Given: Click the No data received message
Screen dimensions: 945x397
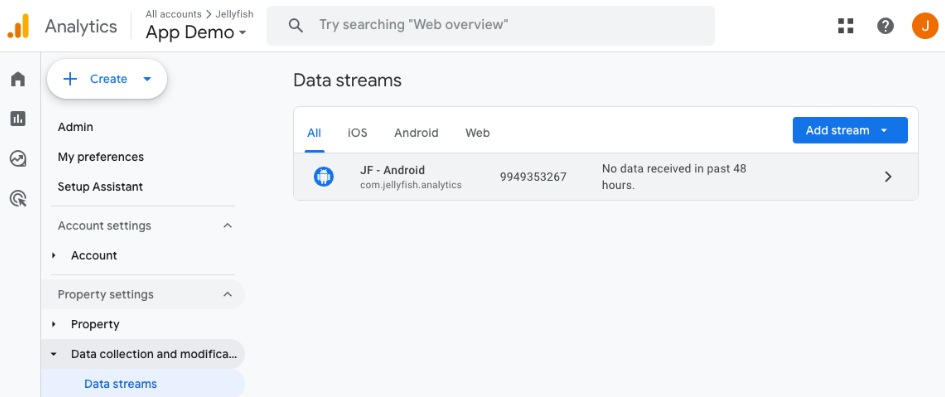Looking at the screenshot, I should 674,177.
